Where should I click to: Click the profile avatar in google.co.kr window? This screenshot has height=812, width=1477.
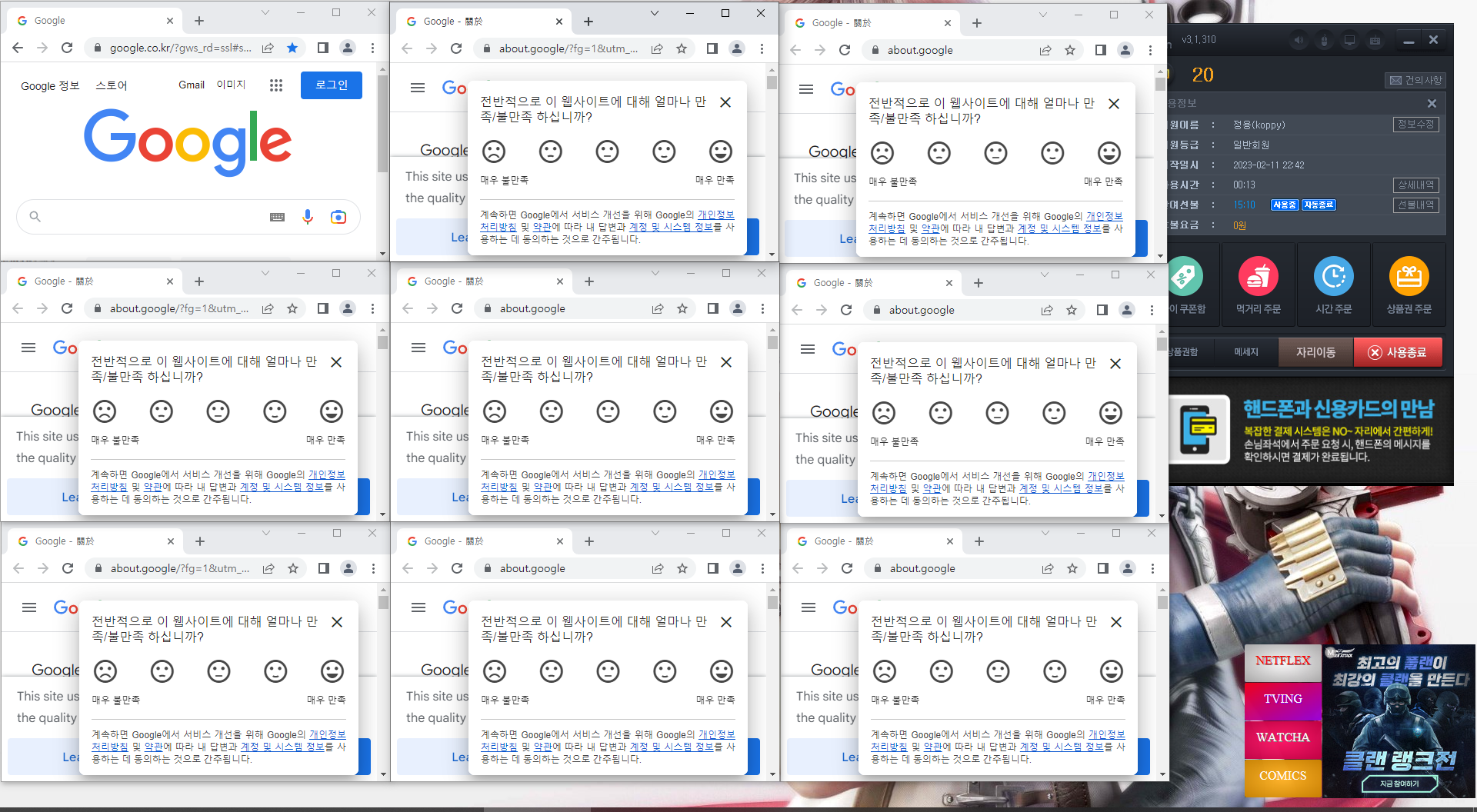click(x=348, y=48)
